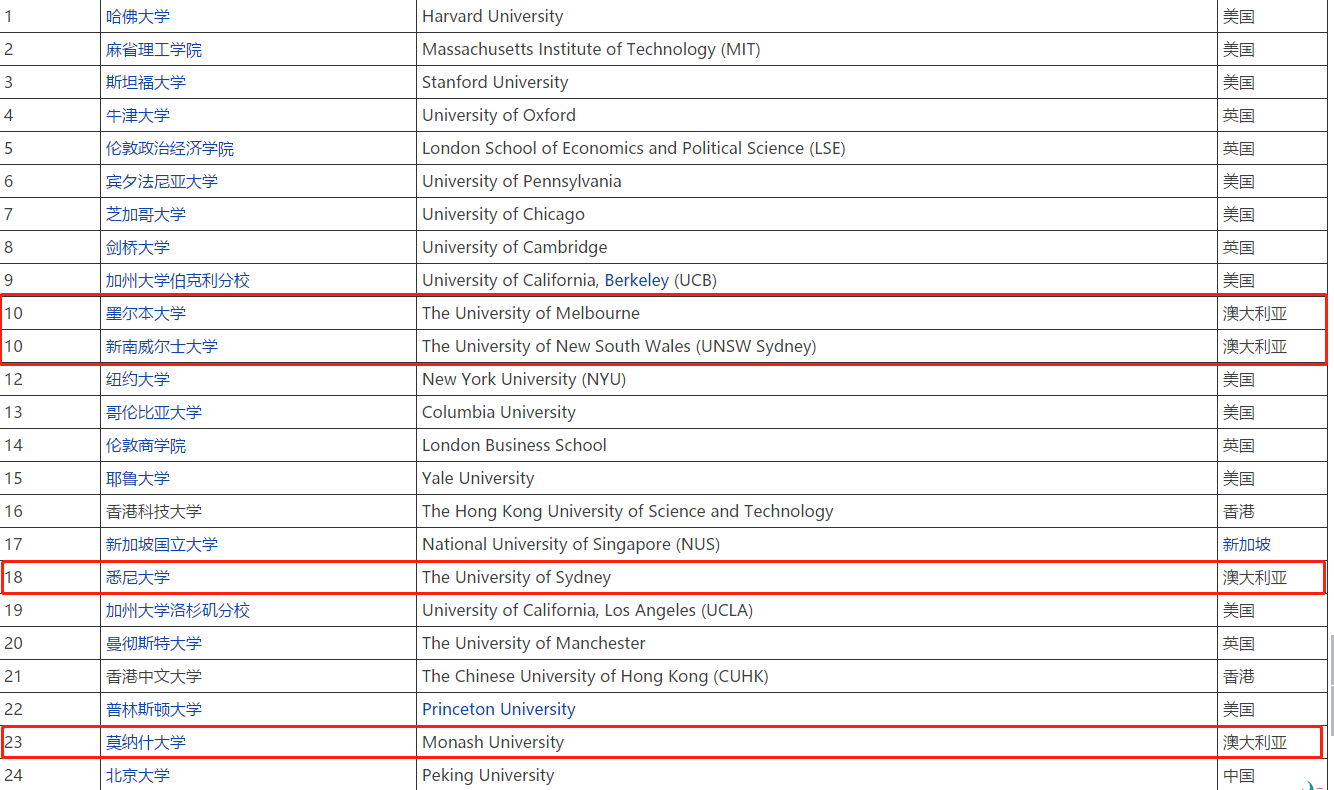The image size is (1334, 790).
Task: Click the 纽约大学 link
Action: click(x=138, y=379)
